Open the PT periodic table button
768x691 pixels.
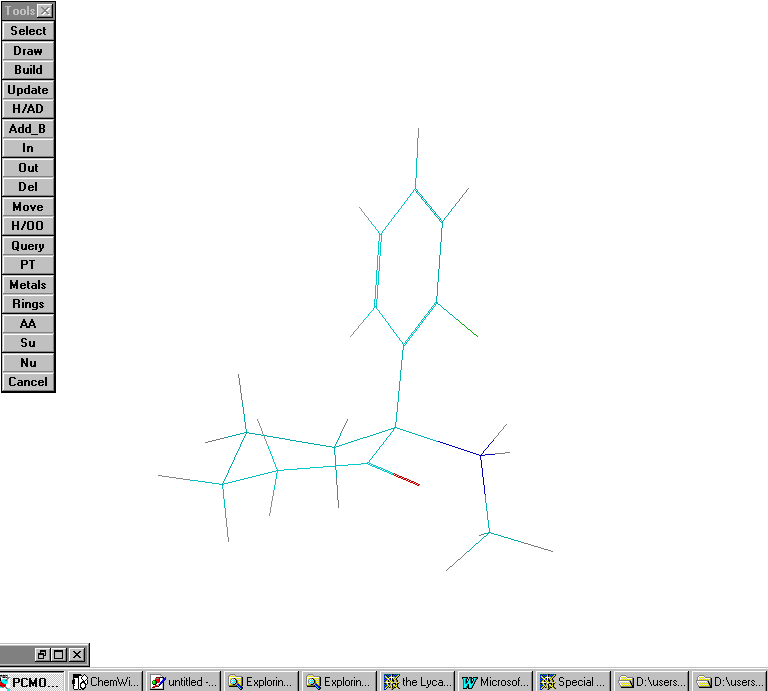[x=28, y=265]
